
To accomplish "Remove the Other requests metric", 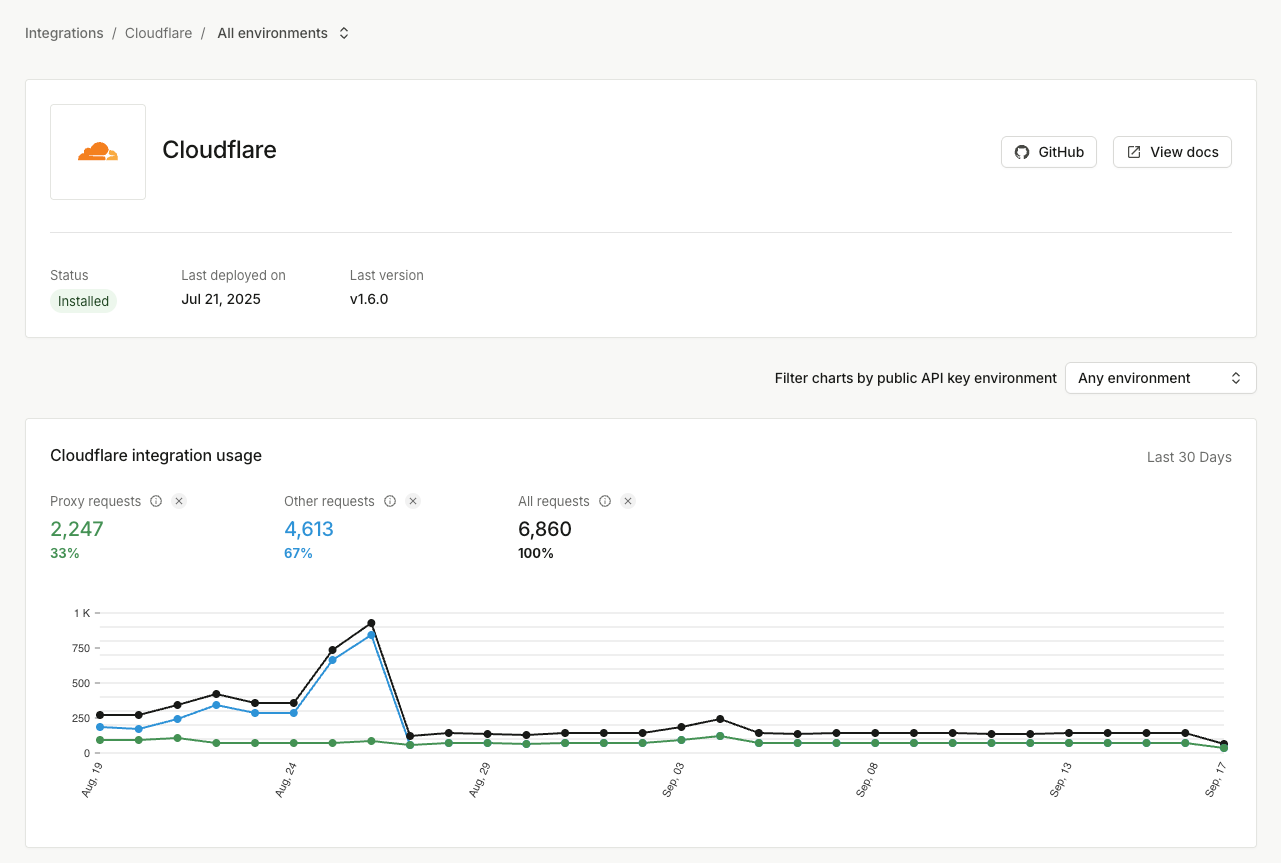I will point(412,501).
